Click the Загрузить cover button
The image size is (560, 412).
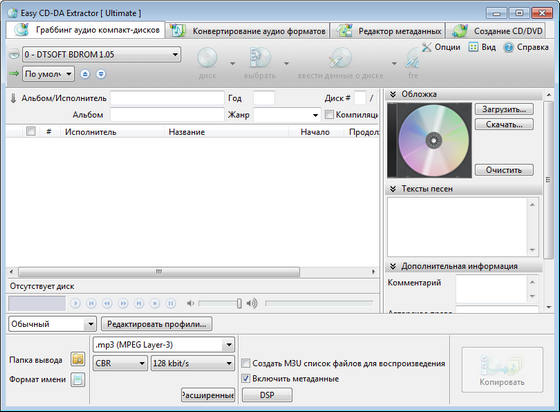tap(504, 109)
